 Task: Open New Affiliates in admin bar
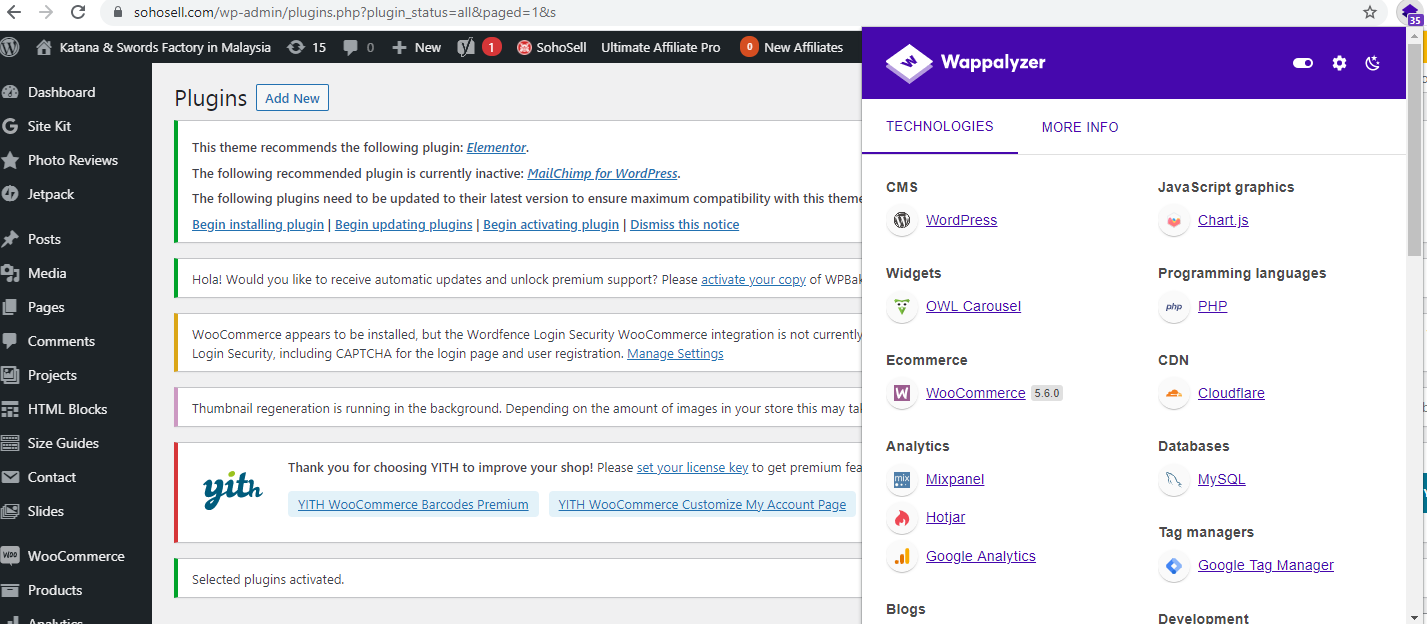[792, 47]
